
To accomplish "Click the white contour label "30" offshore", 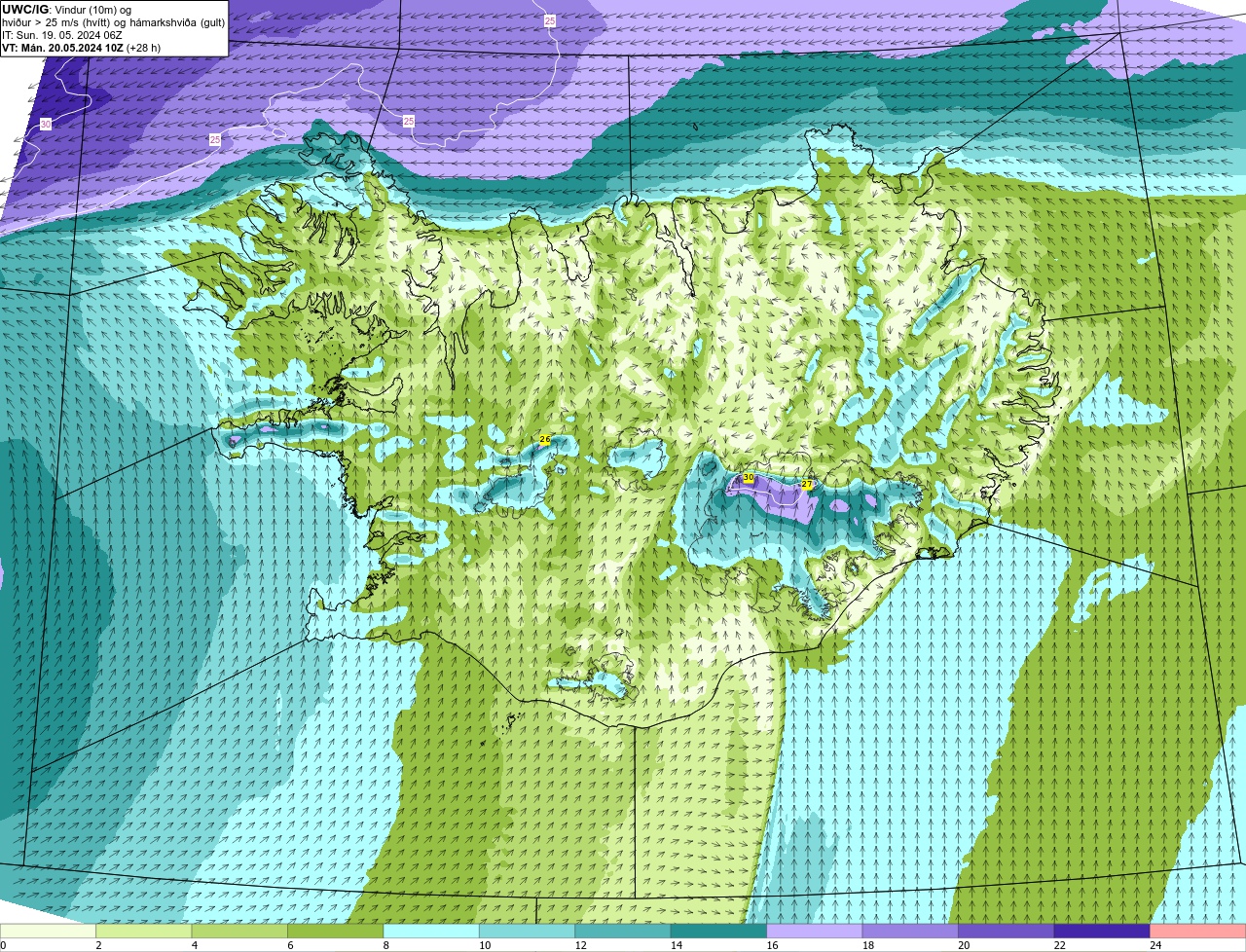I will coord(46,125).
